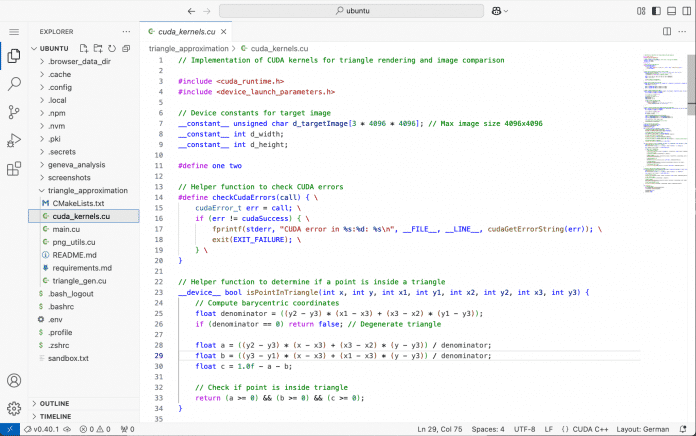Click triangle_approximation breadcrumb segment

point(188,48)
